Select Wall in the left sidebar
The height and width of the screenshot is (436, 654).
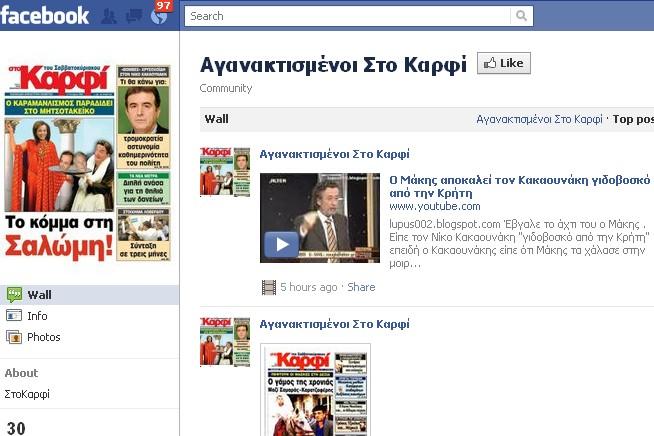(89, 295)
